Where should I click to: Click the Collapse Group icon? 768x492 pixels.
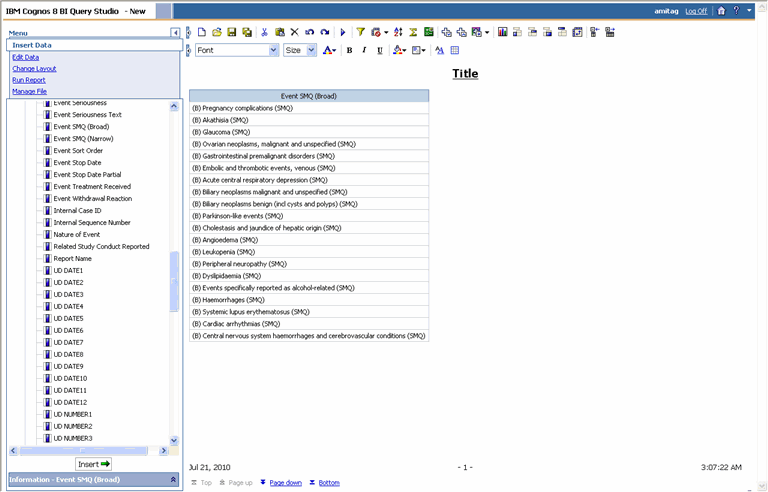[595, 32]
